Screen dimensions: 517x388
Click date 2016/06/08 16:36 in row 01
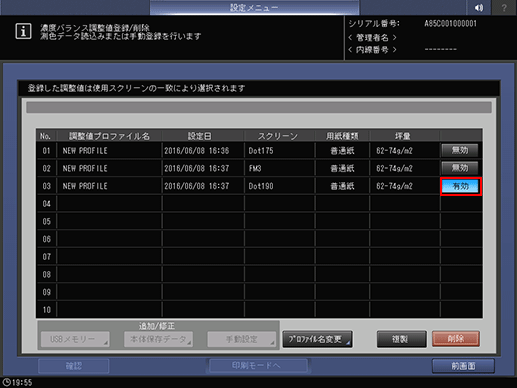click(x=197, y=151)
